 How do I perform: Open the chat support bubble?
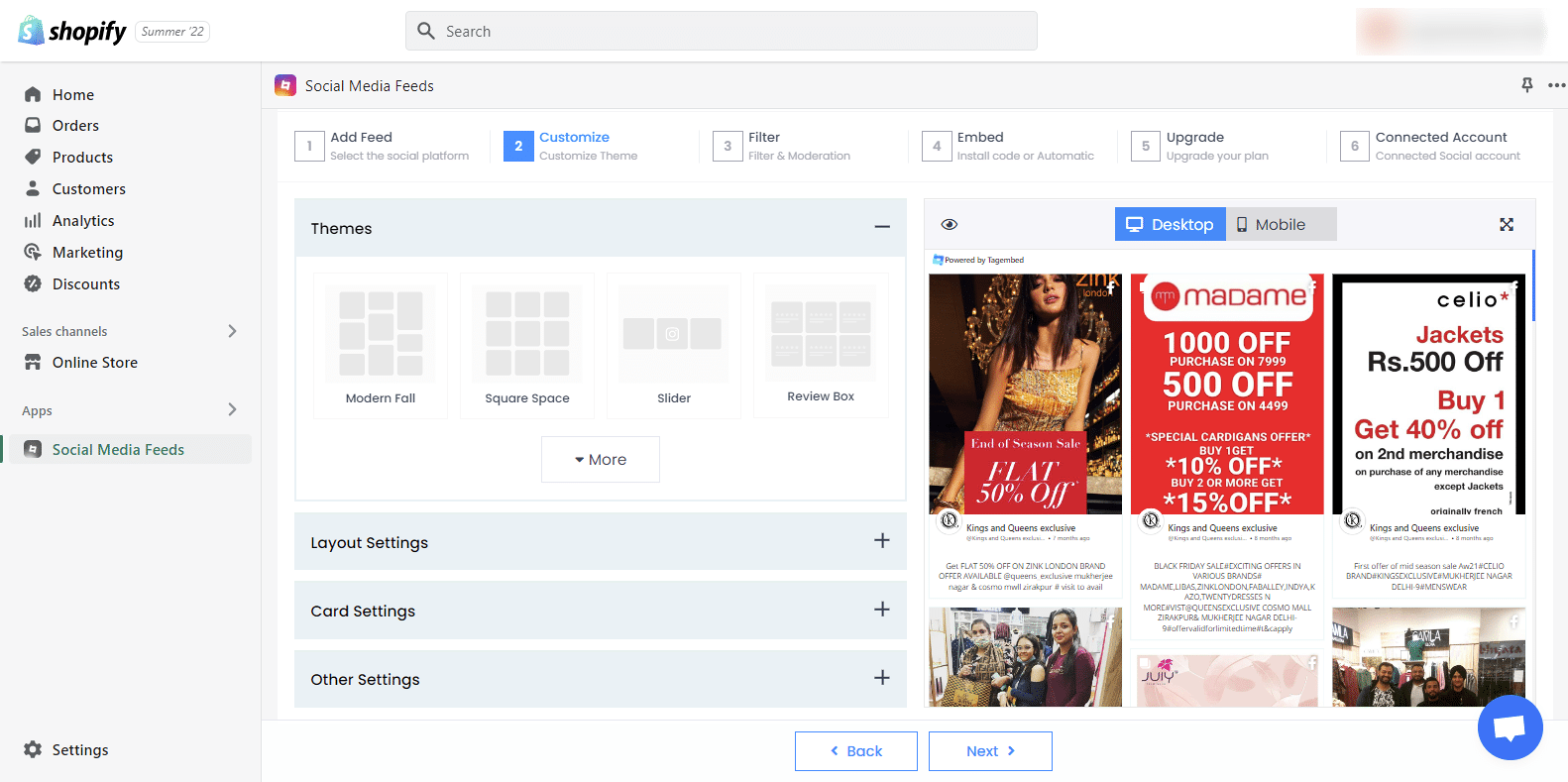point(1510,727)
